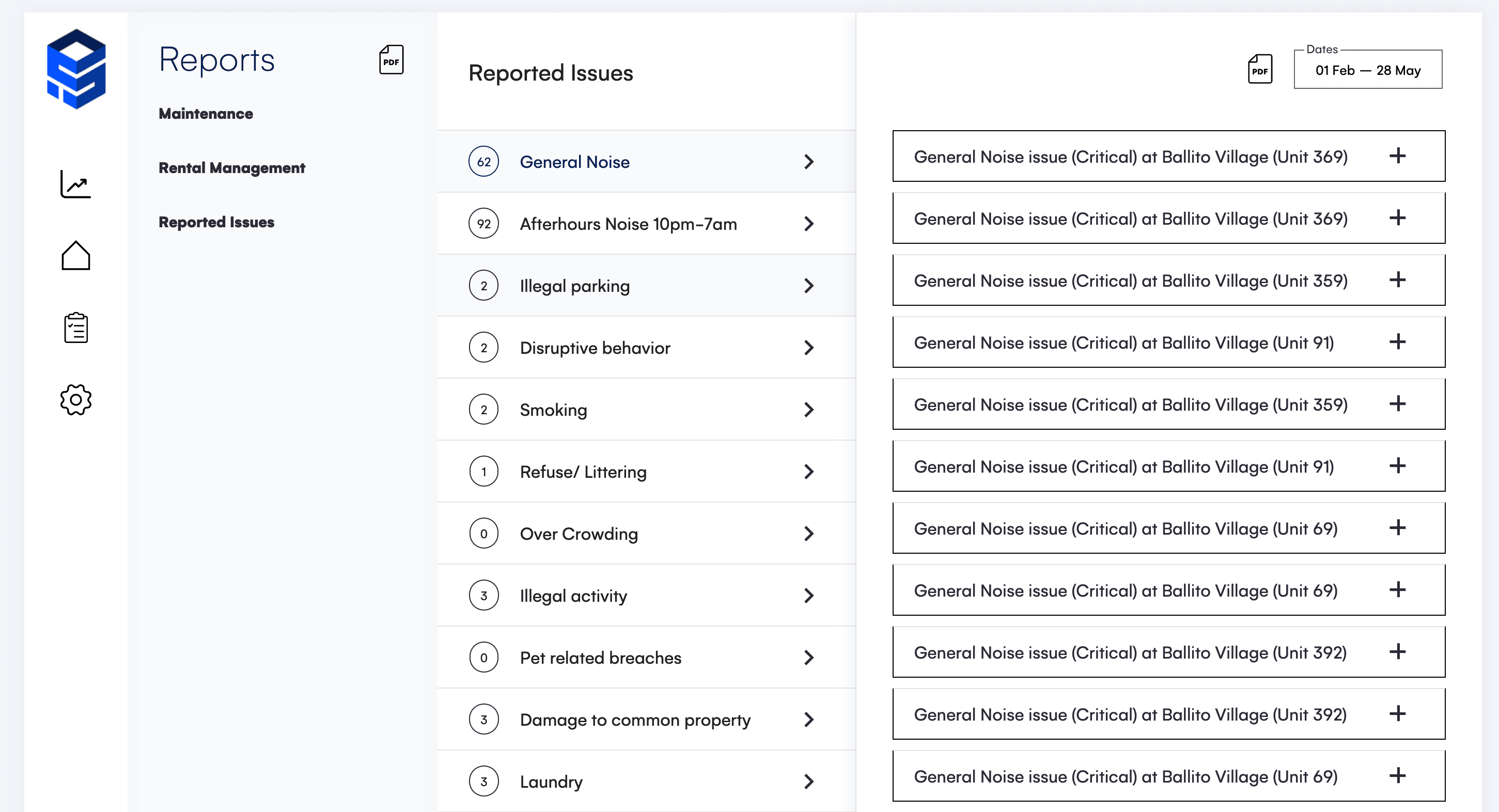The height and width of the screenshot is (812, 1499).
Task: Select the Disruptive behavior label
Action: click(595, 348)
